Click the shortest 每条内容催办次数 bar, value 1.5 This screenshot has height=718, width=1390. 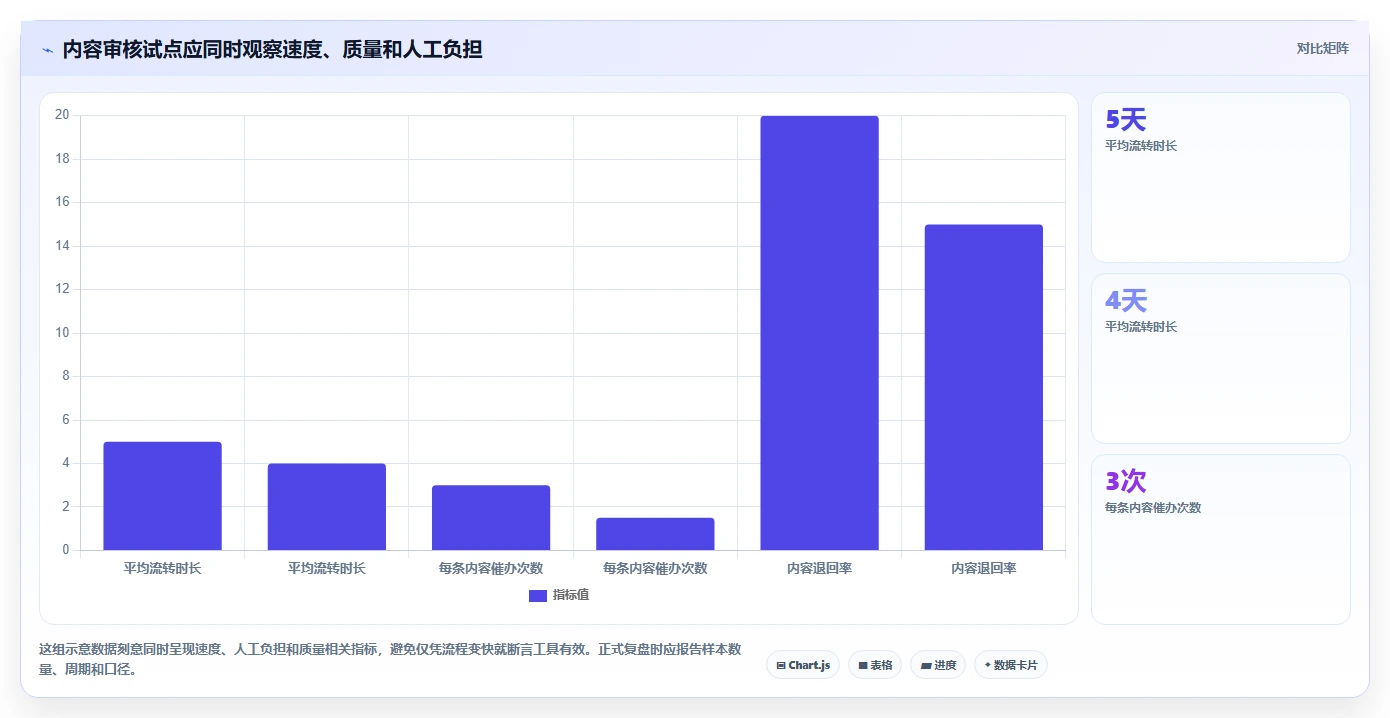point(655,534)
